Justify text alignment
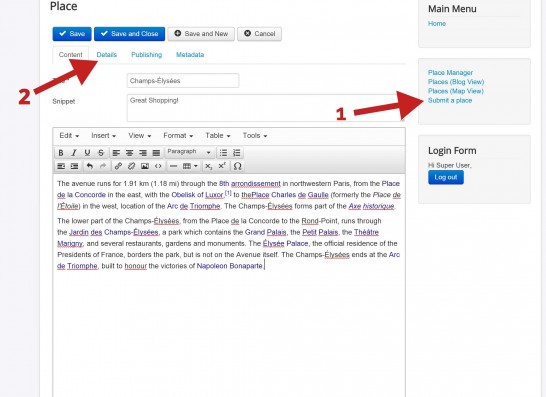Image resolution: width=546 pixels, height=397 pixels. [156, 153]
